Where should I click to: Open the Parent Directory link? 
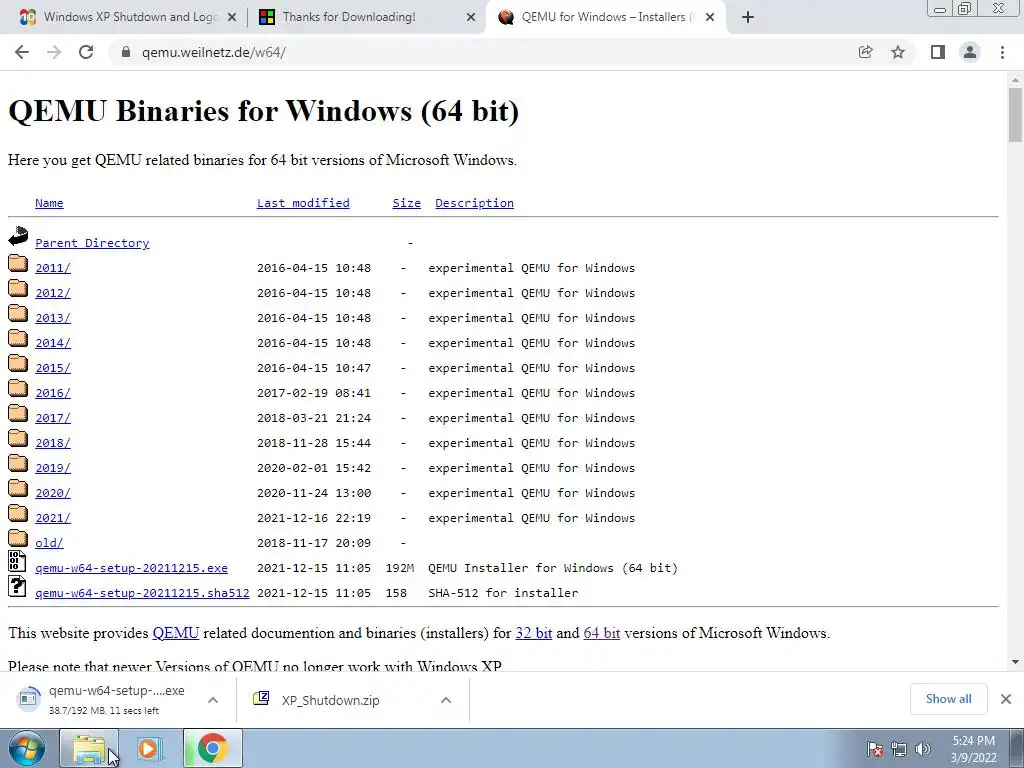pos(92,243)
